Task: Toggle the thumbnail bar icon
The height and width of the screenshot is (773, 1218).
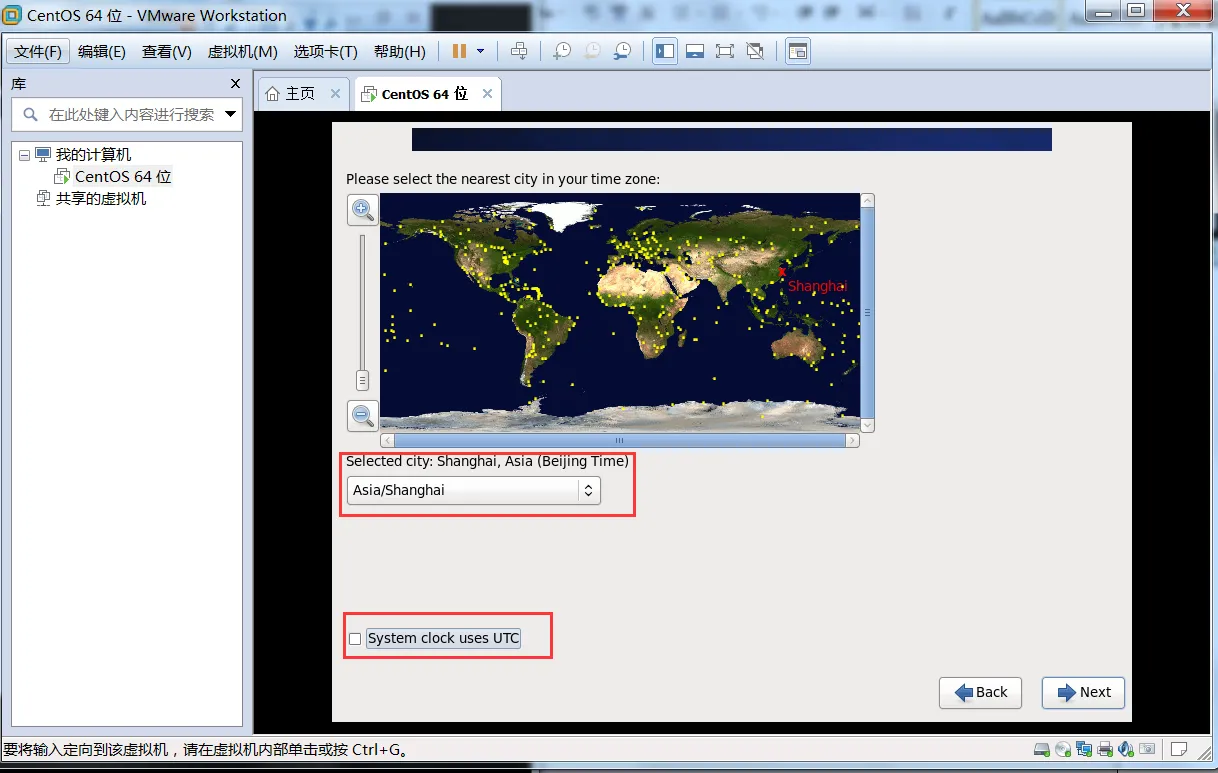Action: coord(695,51)
